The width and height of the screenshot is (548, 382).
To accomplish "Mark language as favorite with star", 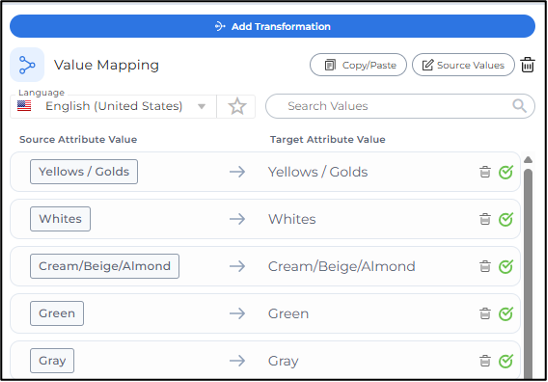I will [237, 106].
